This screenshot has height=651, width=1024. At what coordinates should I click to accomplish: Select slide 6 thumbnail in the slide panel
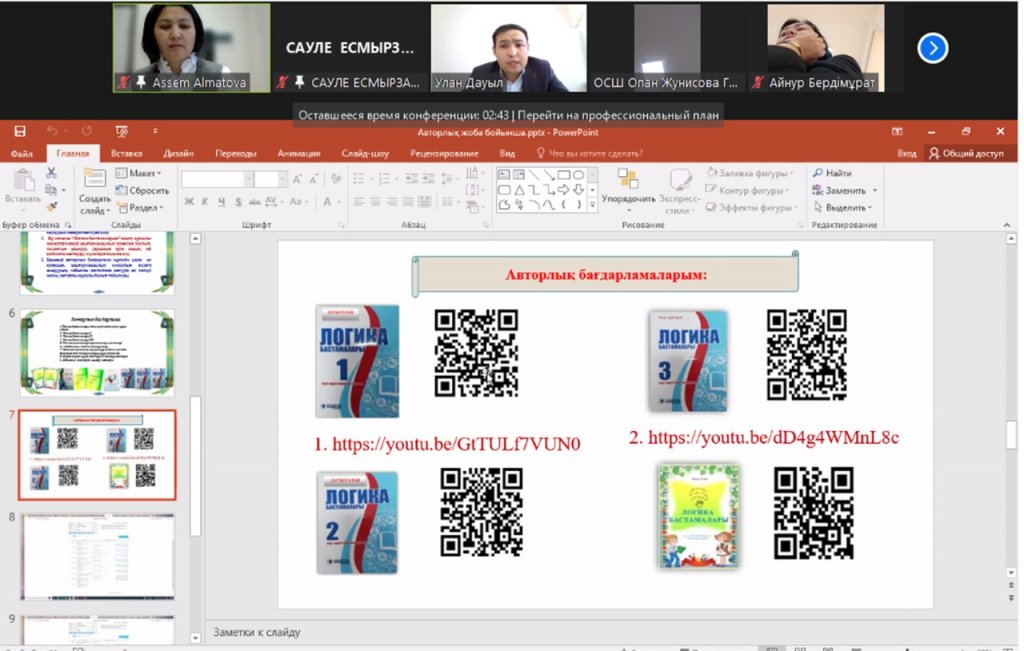pos(97,353)
